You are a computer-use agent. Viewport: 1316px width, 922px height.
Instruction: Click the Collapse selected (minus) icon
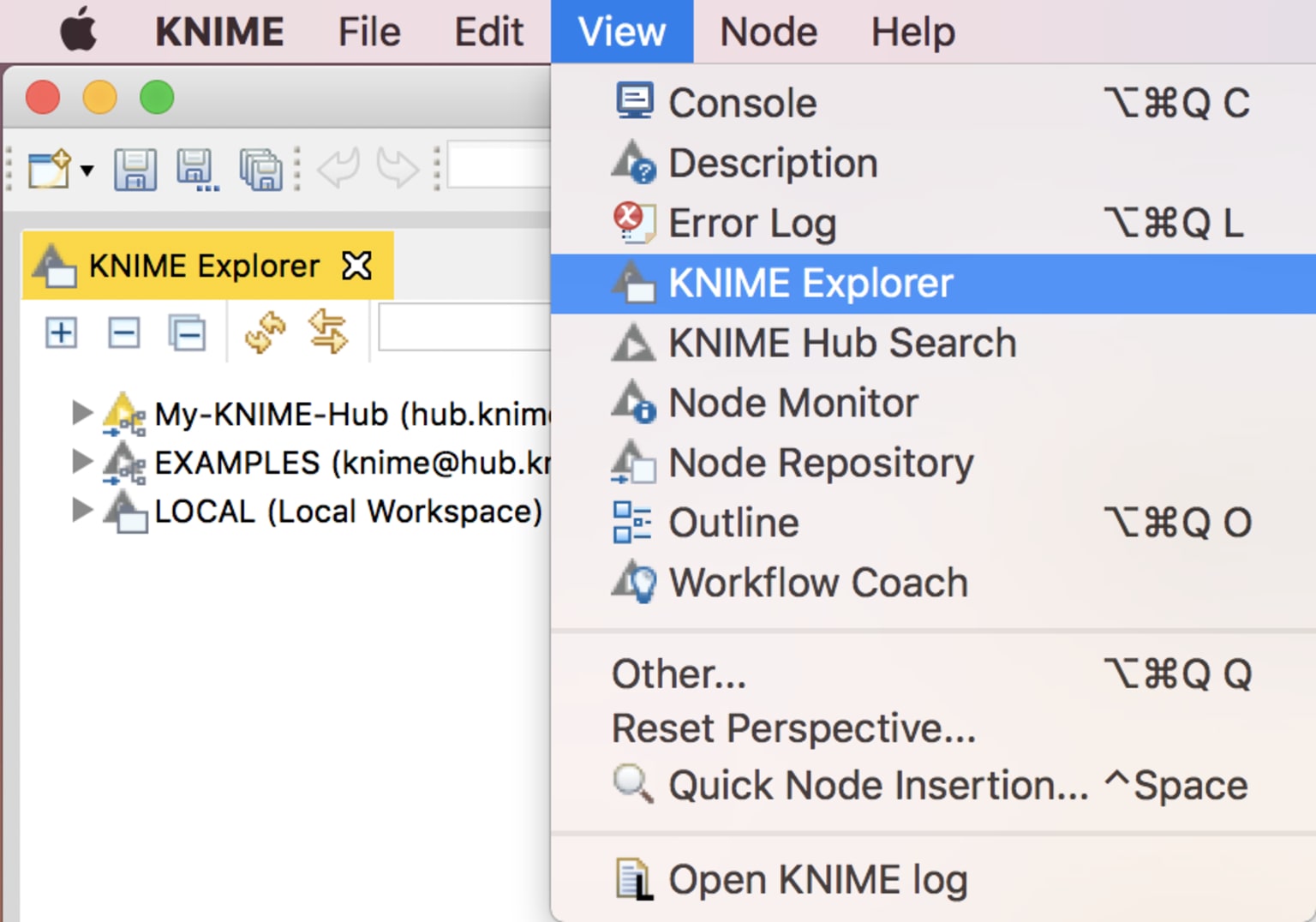[123, 332]
